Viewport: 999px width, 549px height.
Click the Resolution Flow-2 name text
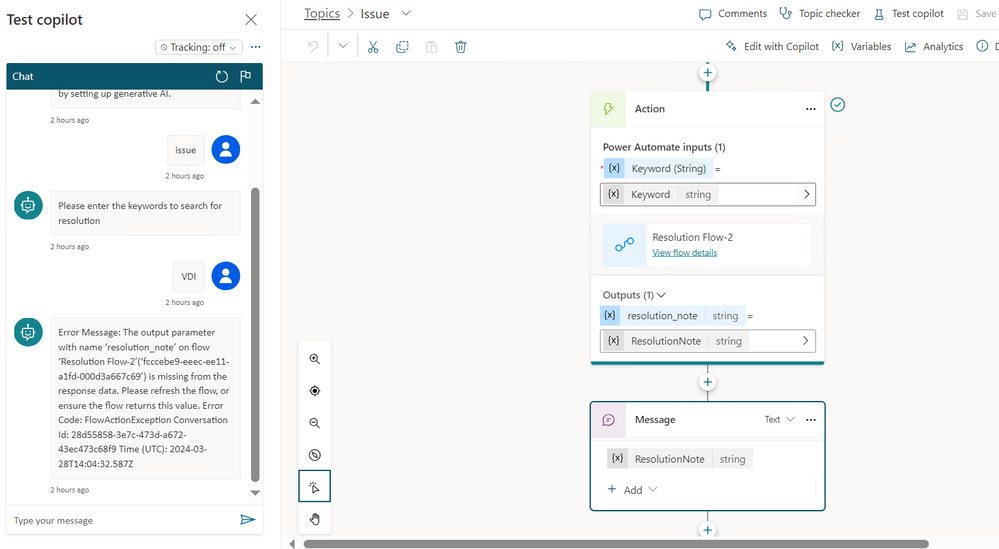[693, 237]
